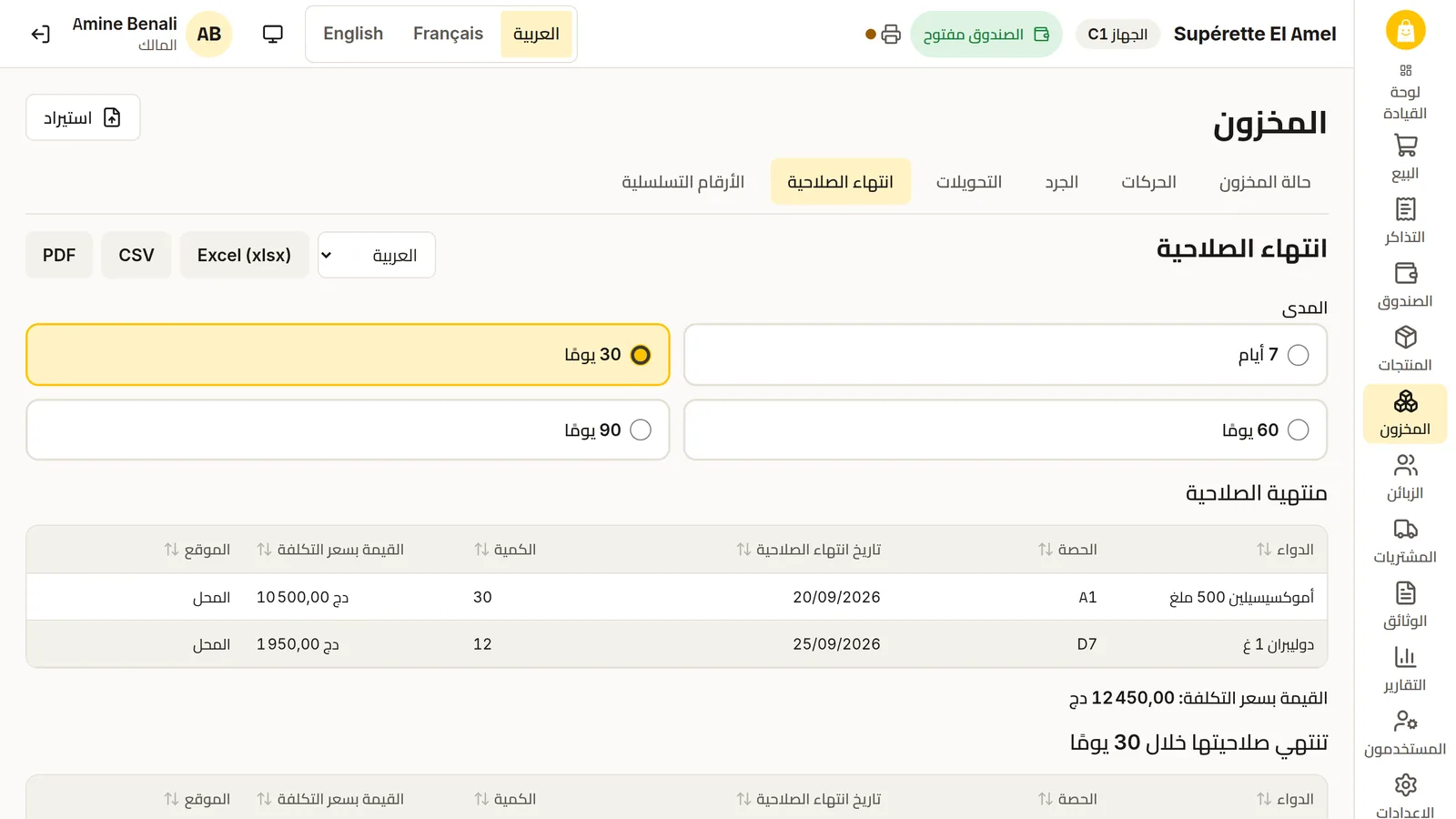Sort expired table by الموقع column
Image resolution: width=1456 pixels, height=819 pixels.
pyautogui.click(x=197, y=550)
